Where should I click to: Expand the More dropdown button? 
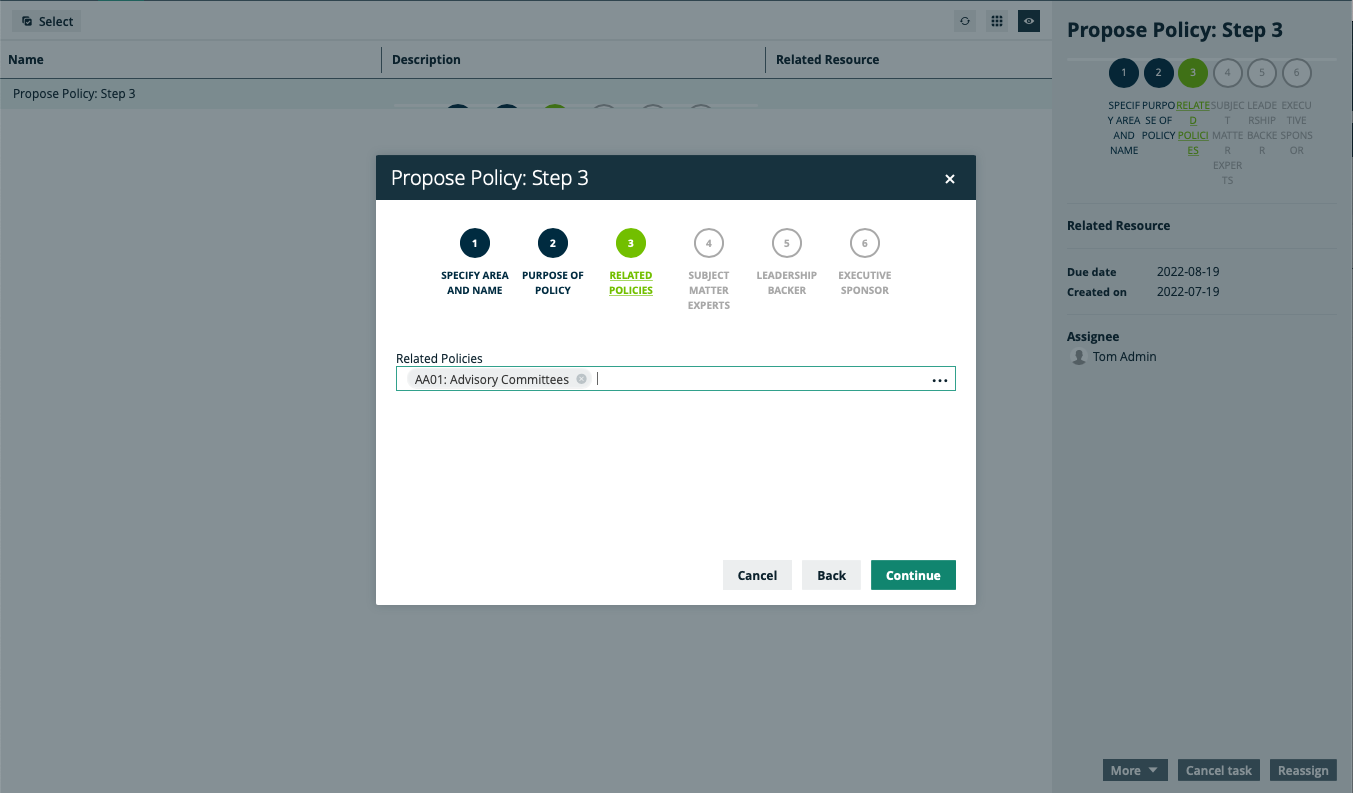tap(1135, 770)
